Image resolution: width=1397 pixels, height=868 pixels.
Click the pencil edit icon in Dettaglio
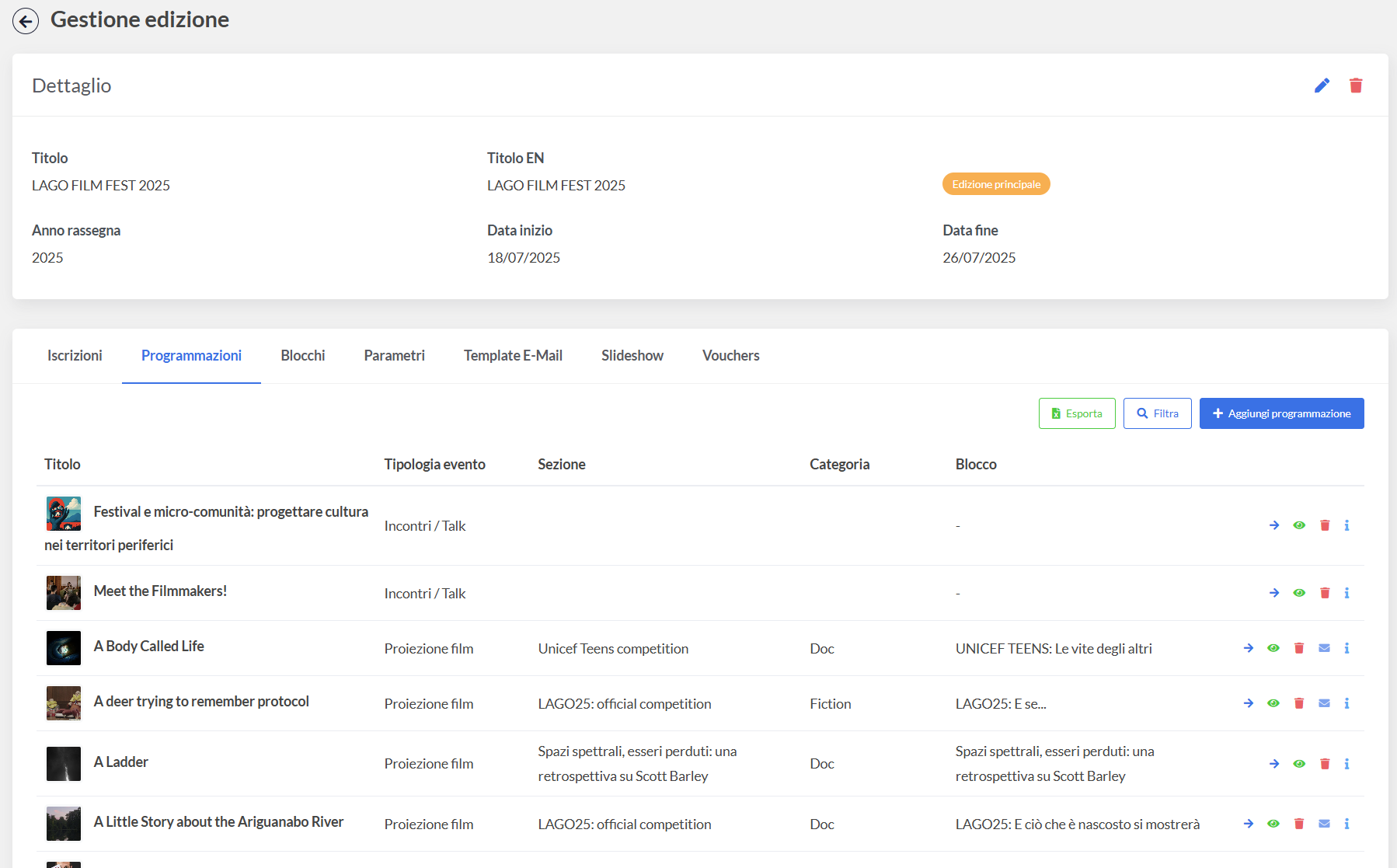(1322, 85)
